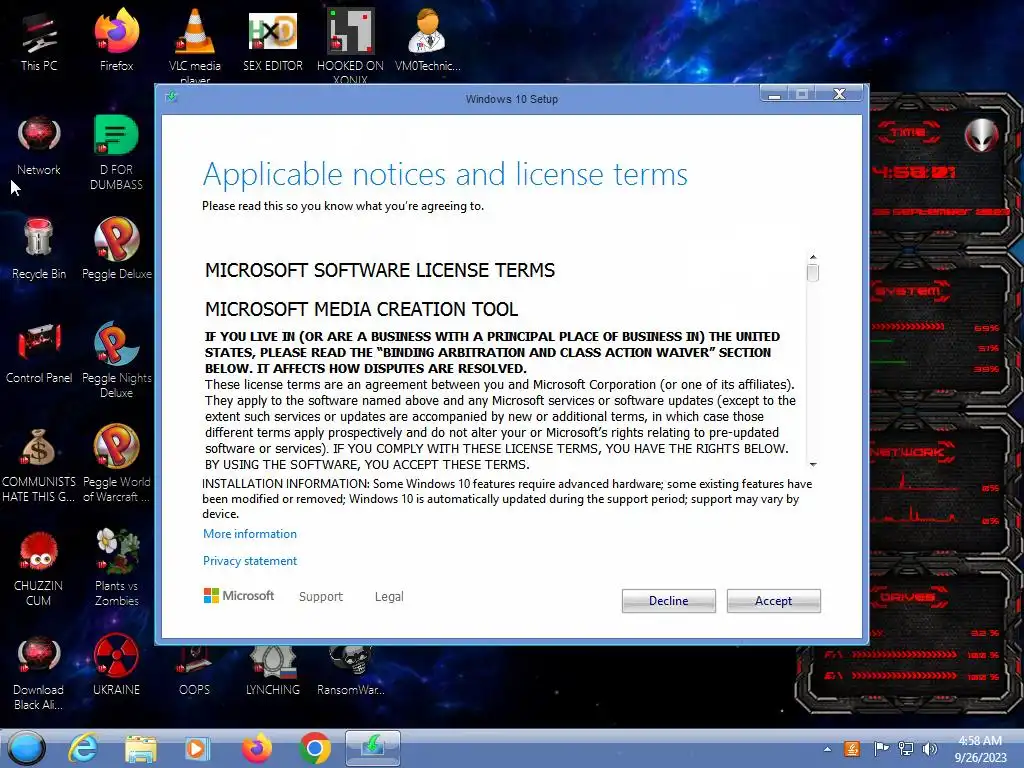Open the OOPS desktop shortcut
Image resolution: width=1024 pixels, height=768 pixels.
click(x=195, y=671)
